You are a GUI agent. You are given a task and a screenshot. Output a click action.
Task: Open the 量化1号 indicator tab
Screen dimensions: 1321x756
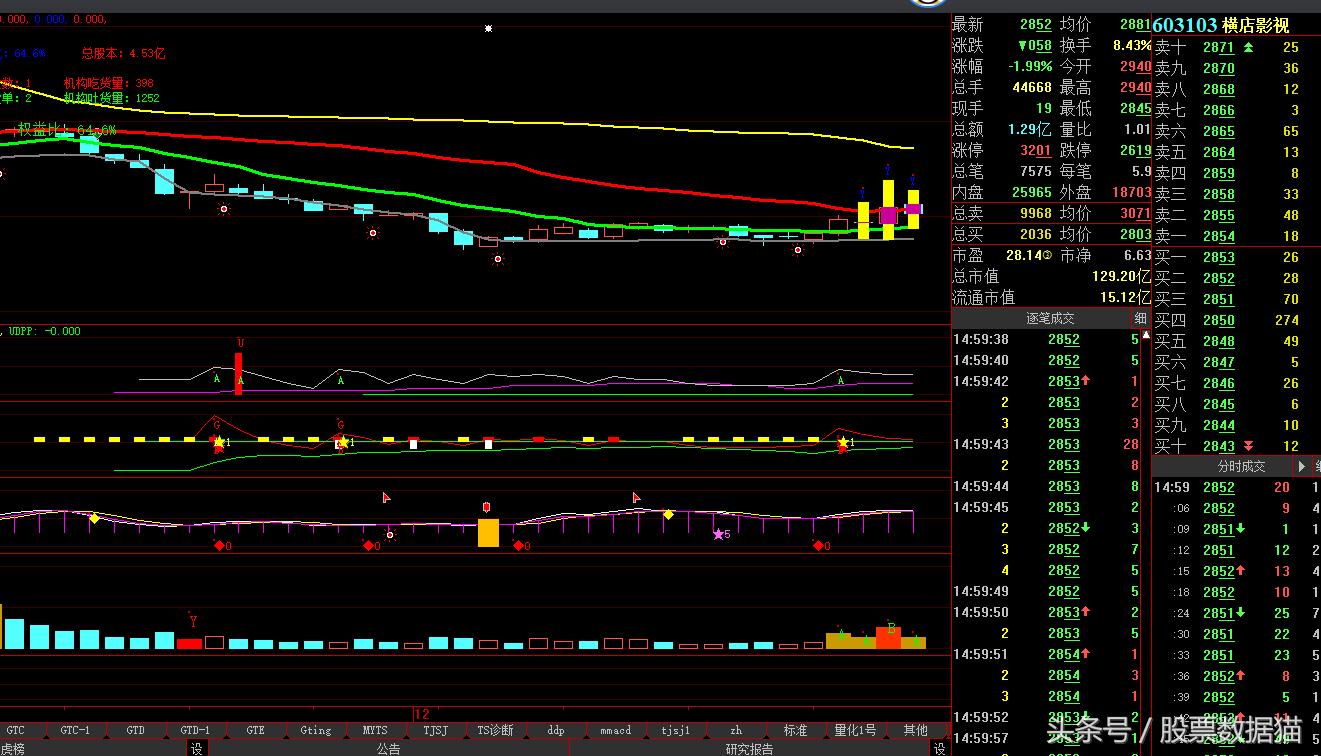click(x=855, y=730)
